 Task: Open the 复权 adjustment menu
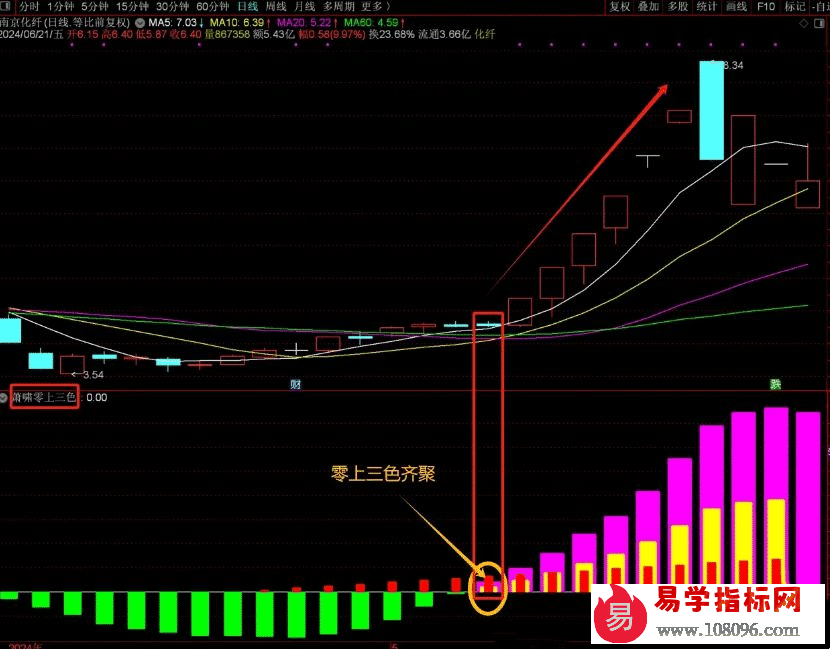coord(620,6)
